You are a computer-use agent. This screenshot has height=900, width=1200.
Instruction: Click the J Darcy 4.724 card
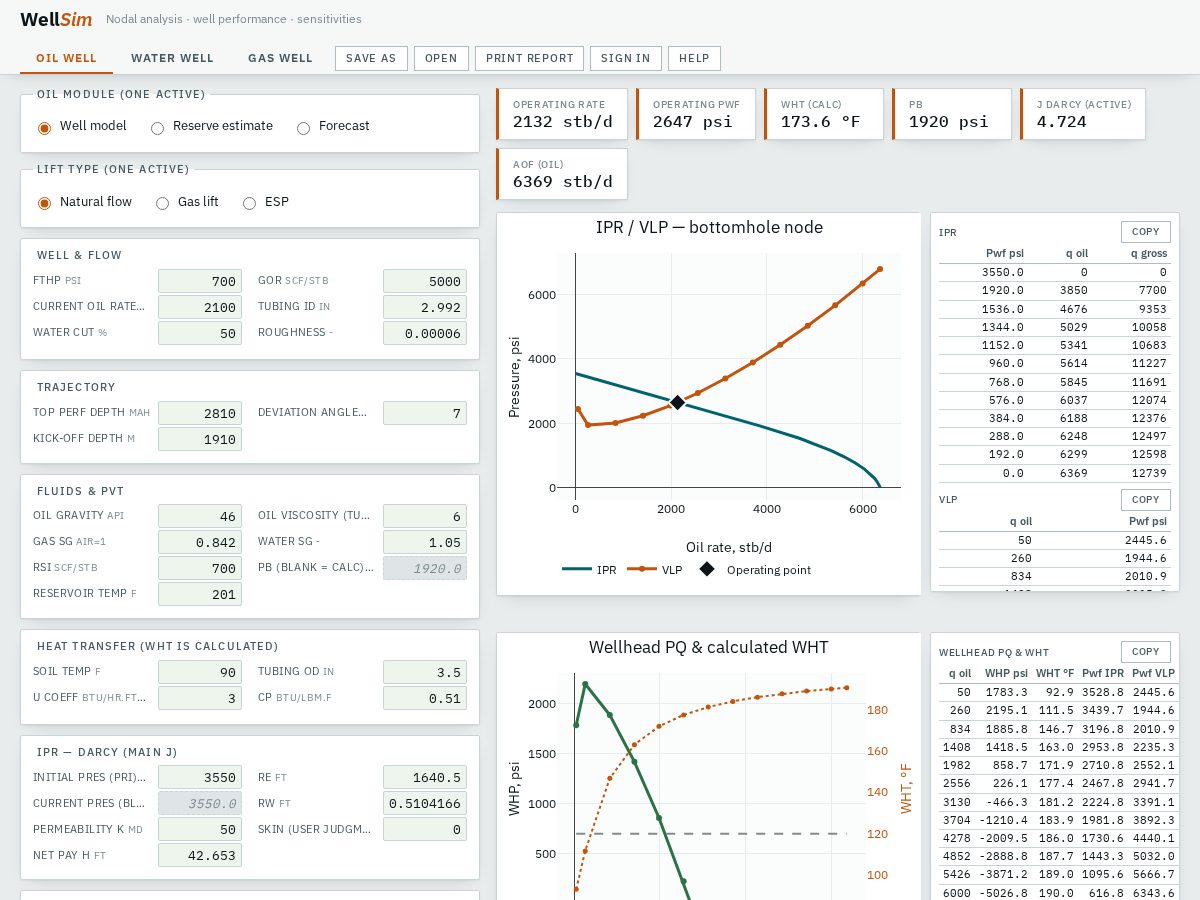coord(1083,114)
